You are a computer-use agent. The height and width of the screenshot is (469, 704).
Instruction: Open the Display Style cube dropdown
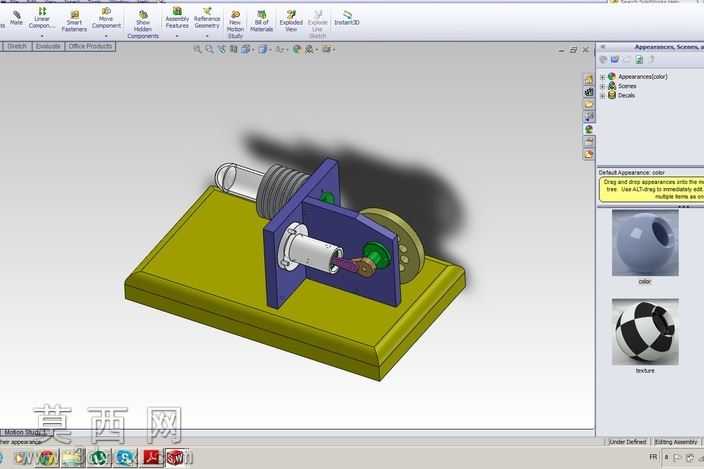click(264, 49)
